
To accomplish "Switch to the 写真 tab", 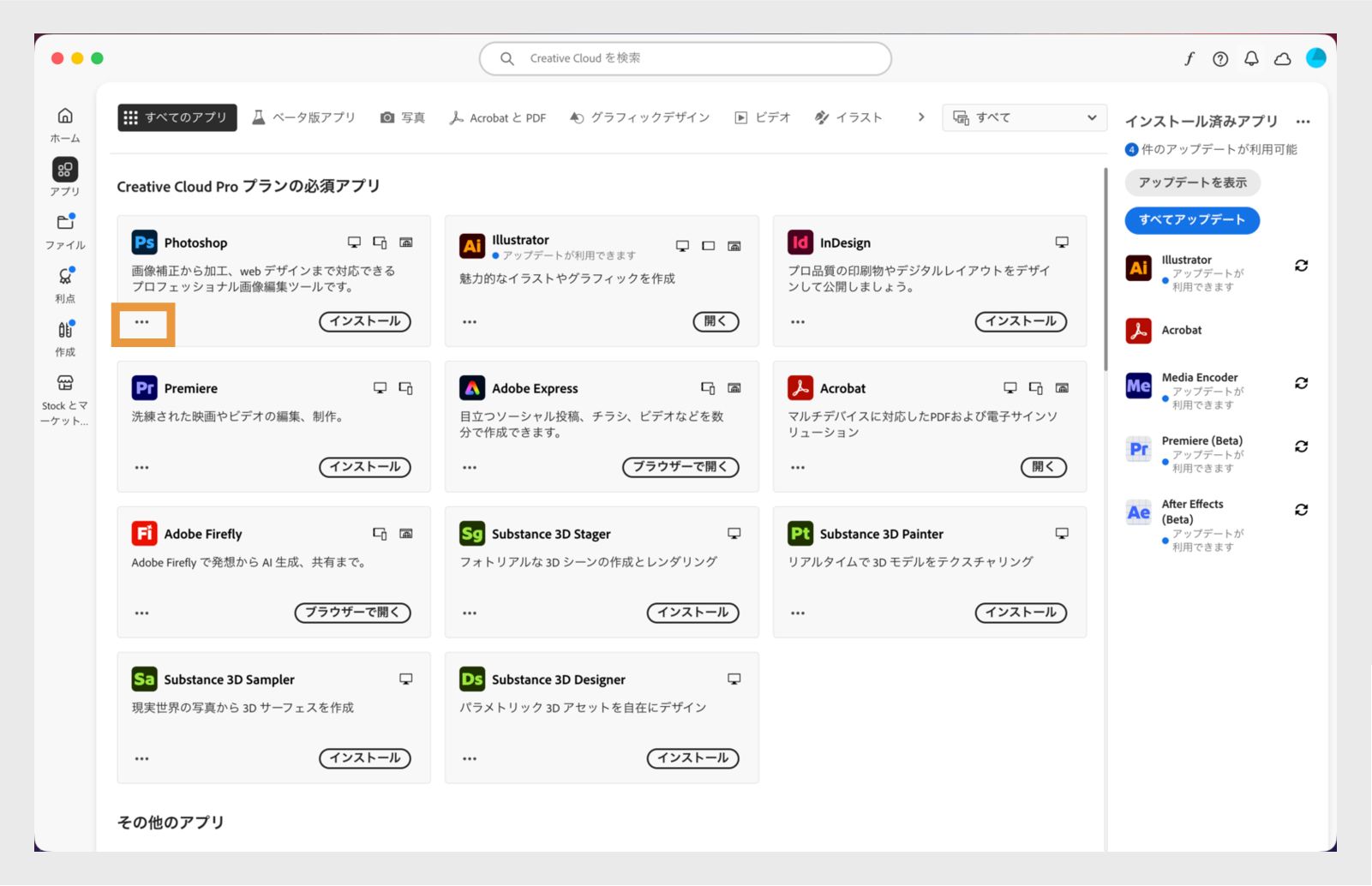I will coord(403,117).
